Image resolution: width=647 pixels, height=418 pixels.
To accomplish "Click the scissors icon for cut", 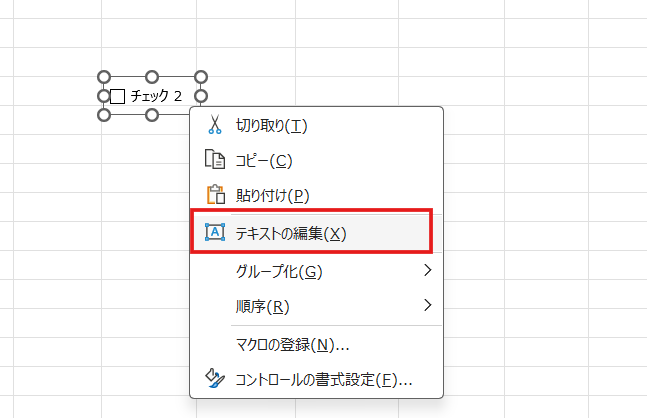I will coord(214,126).
